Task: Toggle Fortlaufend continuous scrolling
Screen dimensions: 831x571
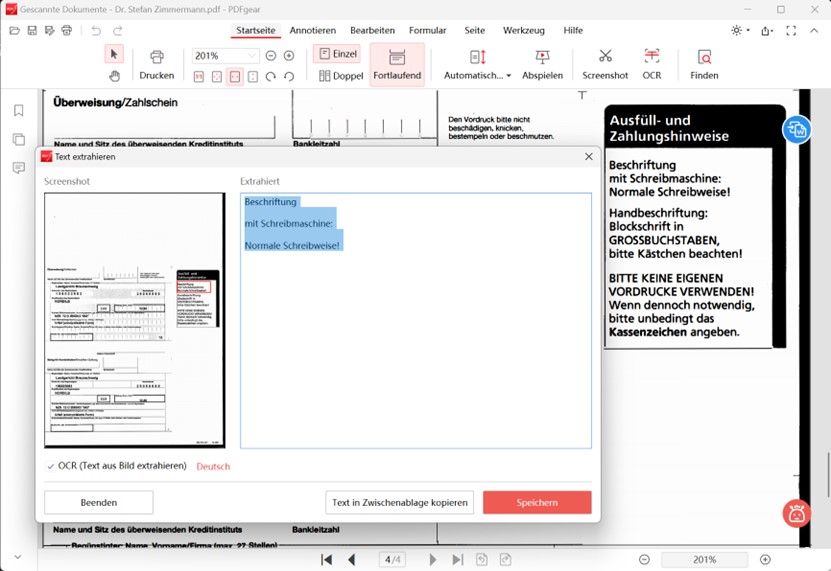Action: tap(397, 65)
